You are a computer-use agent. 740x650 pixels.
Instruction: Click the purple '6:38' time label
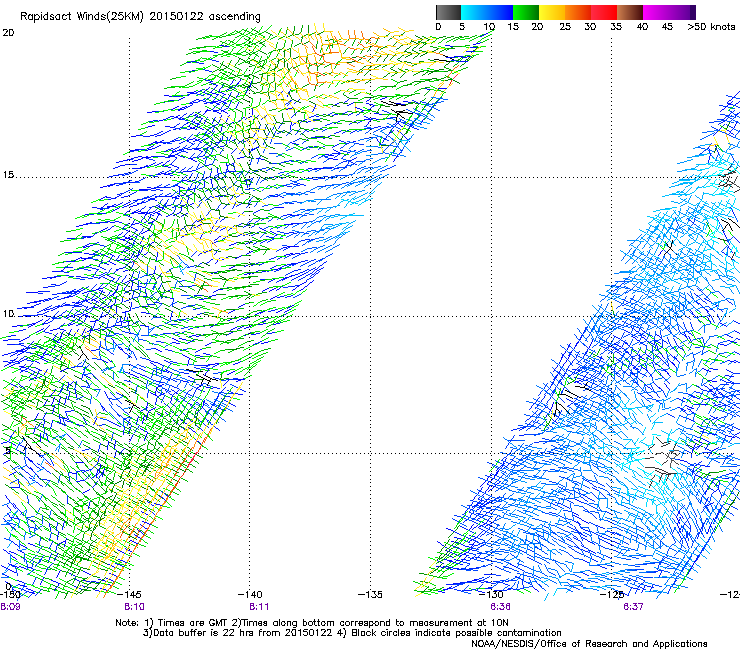500,607
